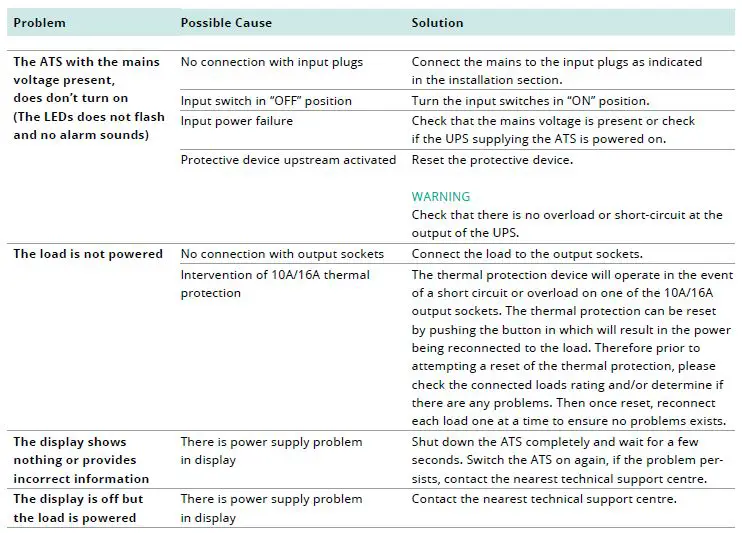742x533 pixels.
Task: Select "No connection with input plugs" cause
Action: [271, 62]
